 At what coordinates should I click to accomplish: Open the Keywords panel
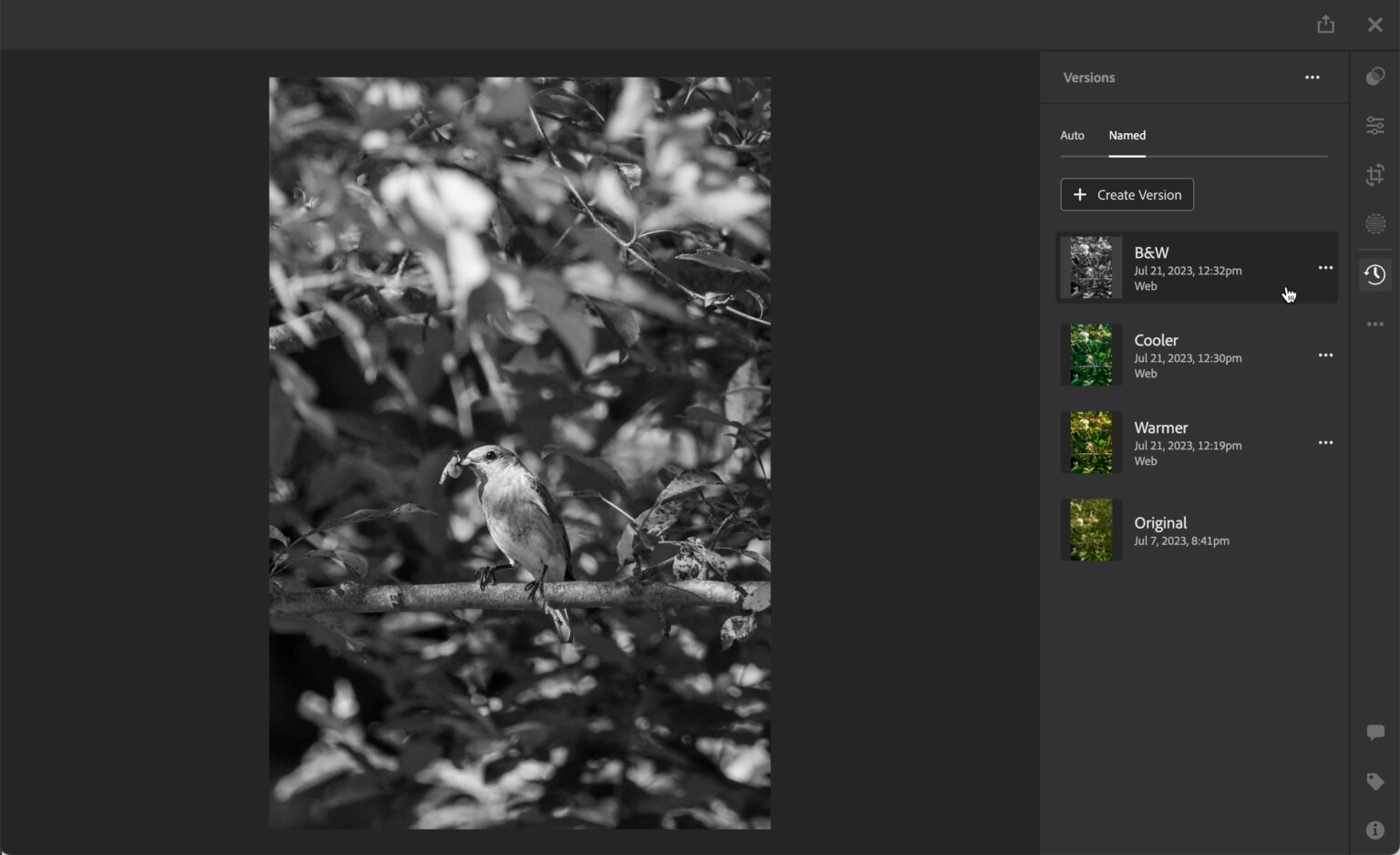1375,780
